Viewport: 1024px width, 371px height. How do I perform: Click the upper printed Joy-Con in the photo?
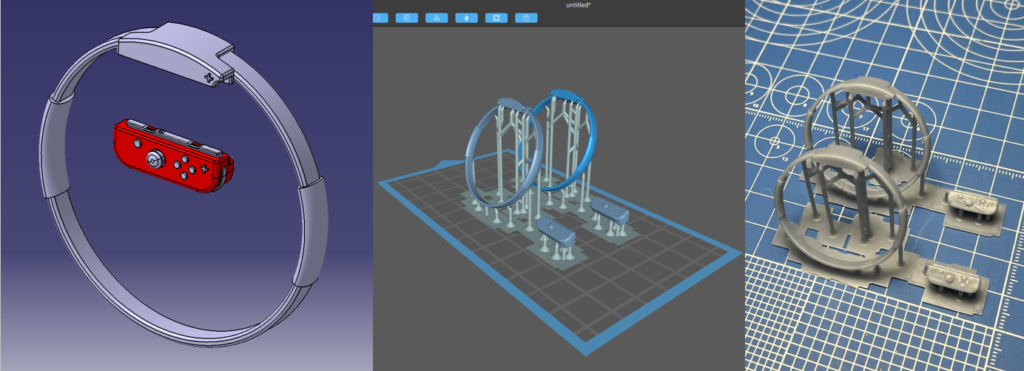click(972, 204)
